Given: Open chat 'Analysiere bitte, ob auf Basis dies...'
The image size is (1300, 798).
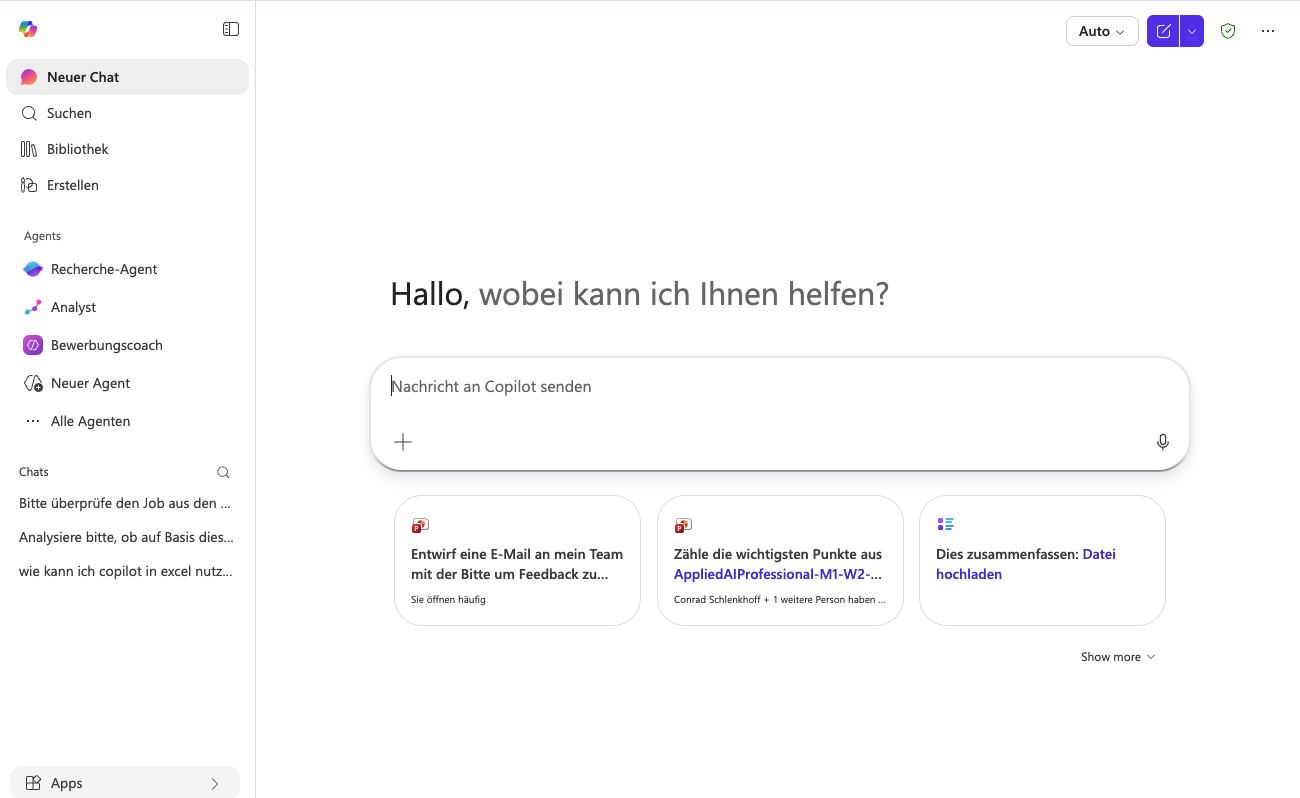Looking at the screenshot, I should (x=125, y=537).
